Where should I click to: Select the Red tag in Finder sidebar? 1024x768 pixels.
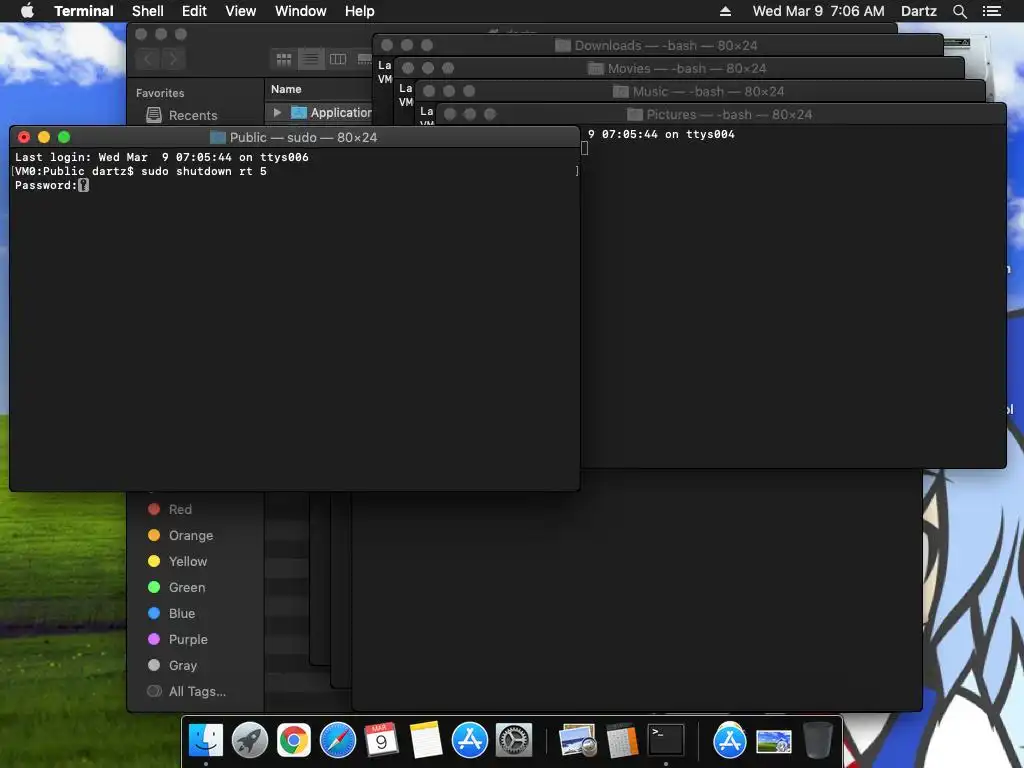coord(180,509)
